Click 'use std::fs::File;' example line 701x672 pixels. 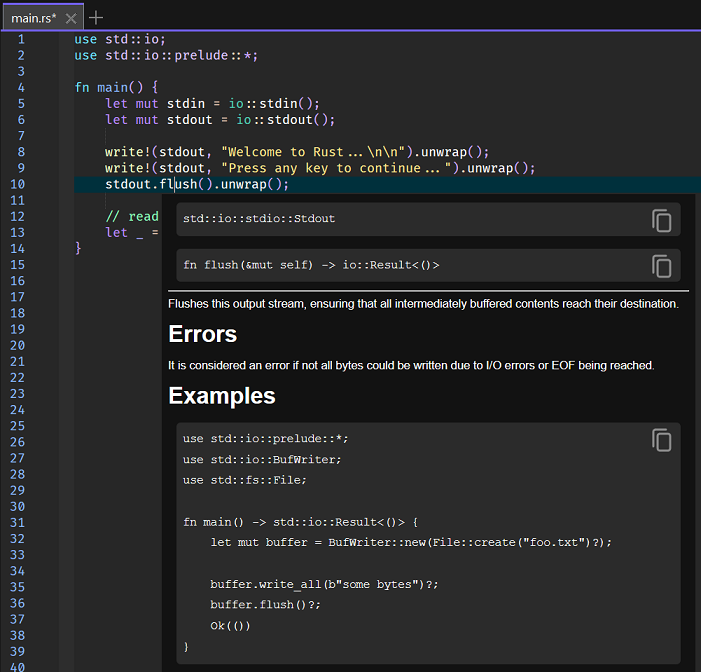[245, 480]
